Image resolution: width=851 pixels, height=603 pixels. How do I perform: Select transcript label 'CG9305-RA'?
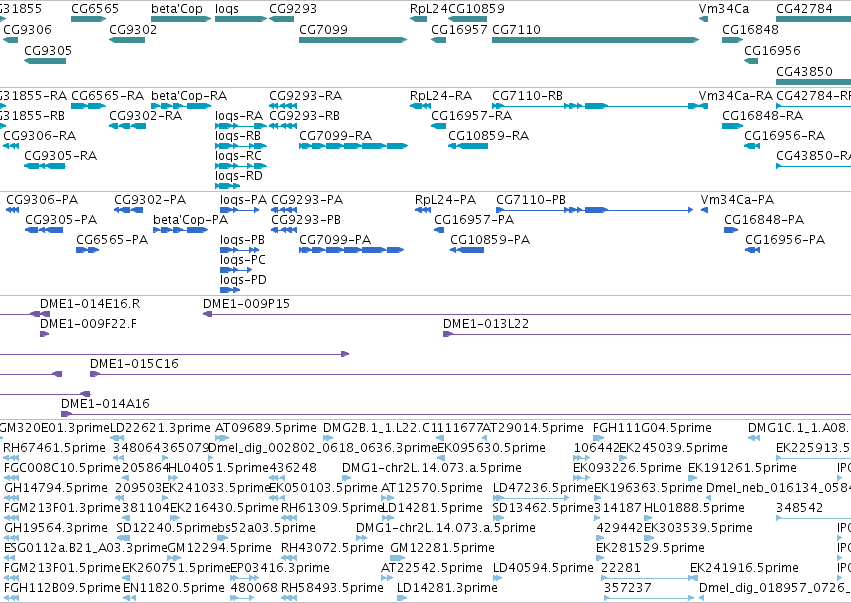pyautogui.click(x=61, y=156)
